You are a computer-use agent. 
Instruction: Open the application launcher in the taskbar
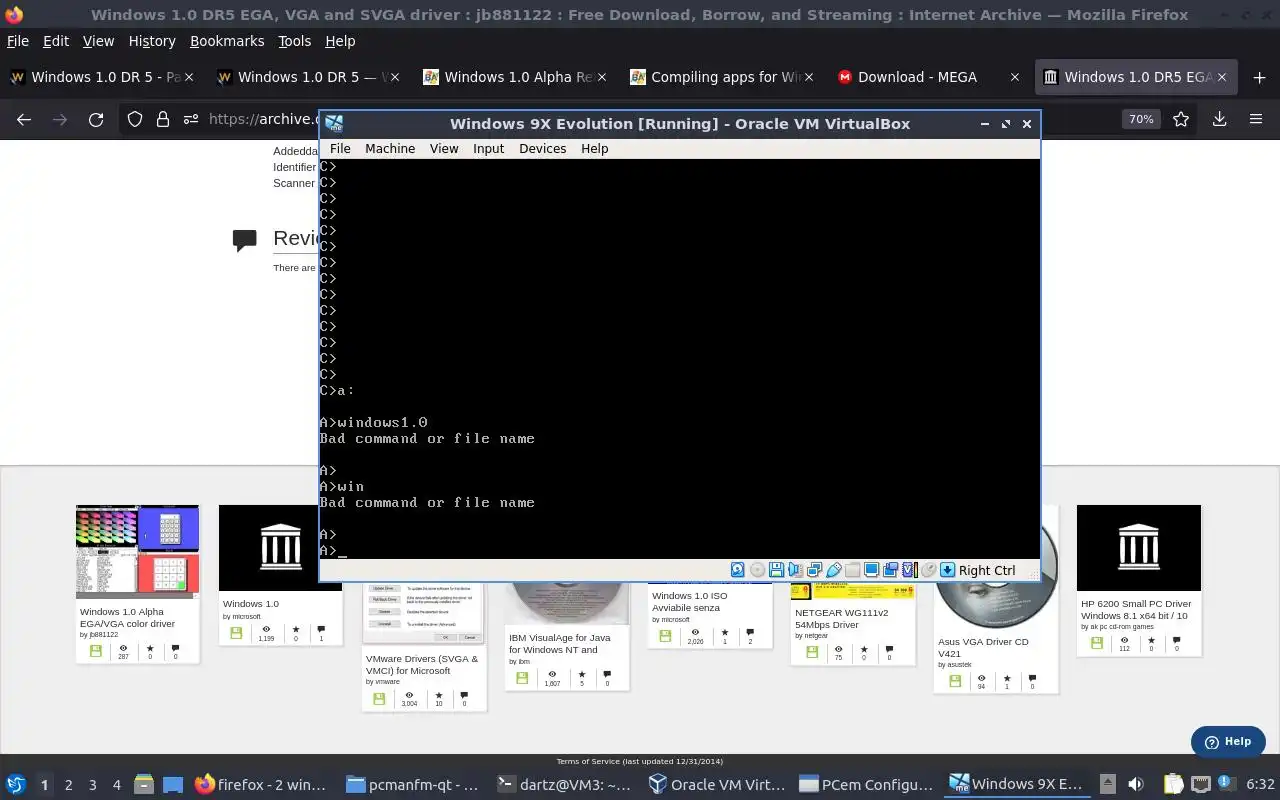16,784
